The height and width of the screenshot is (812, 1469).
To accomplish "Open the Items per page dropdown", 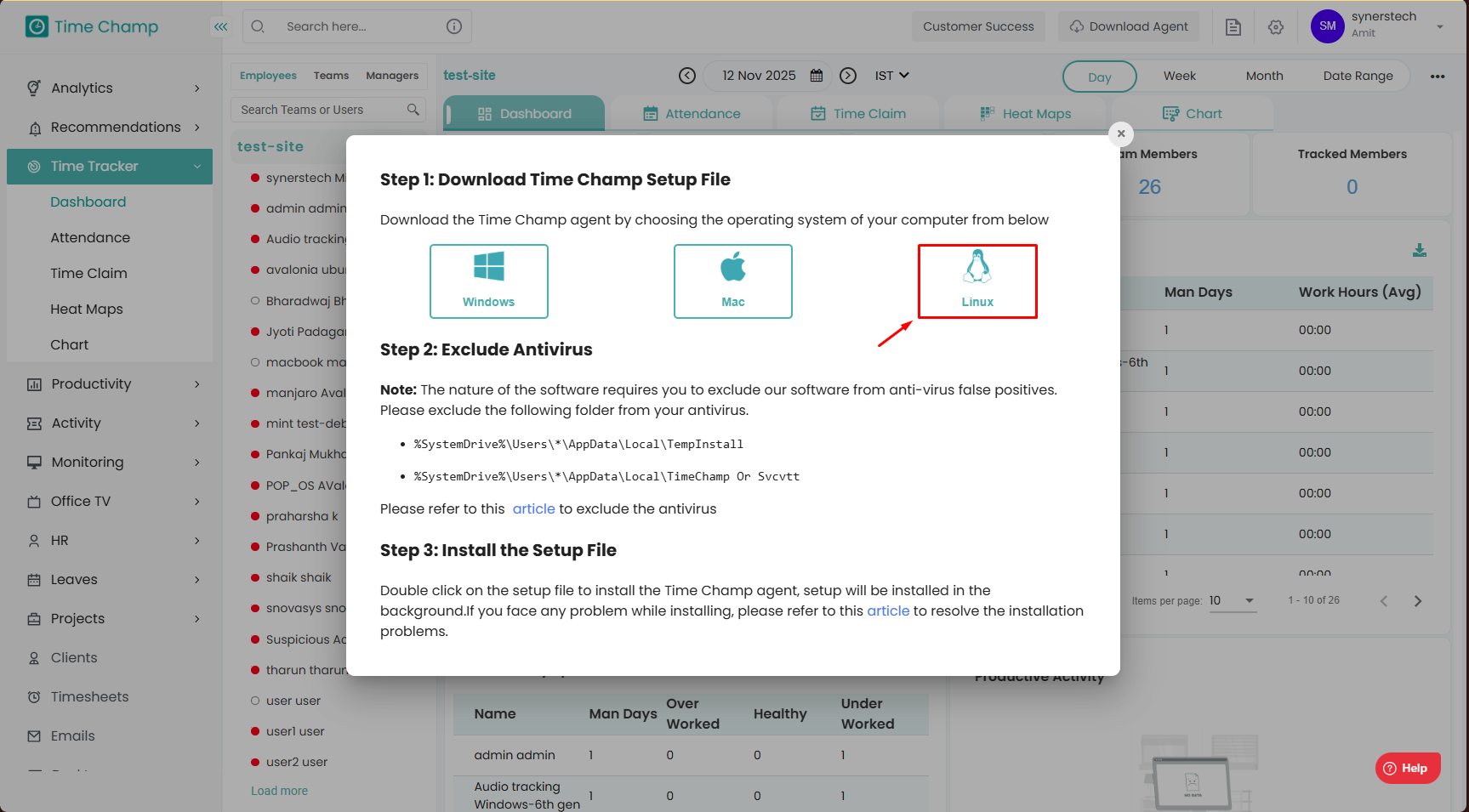I will (1233, 600).
